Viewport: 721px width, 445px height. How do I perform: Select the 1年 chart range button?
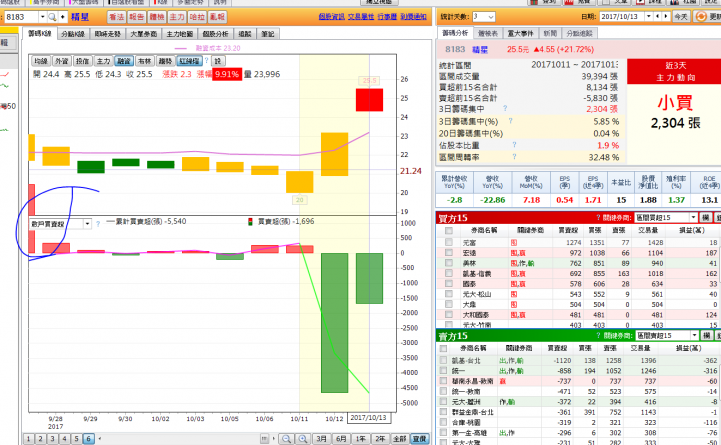[x=360, y=439]
